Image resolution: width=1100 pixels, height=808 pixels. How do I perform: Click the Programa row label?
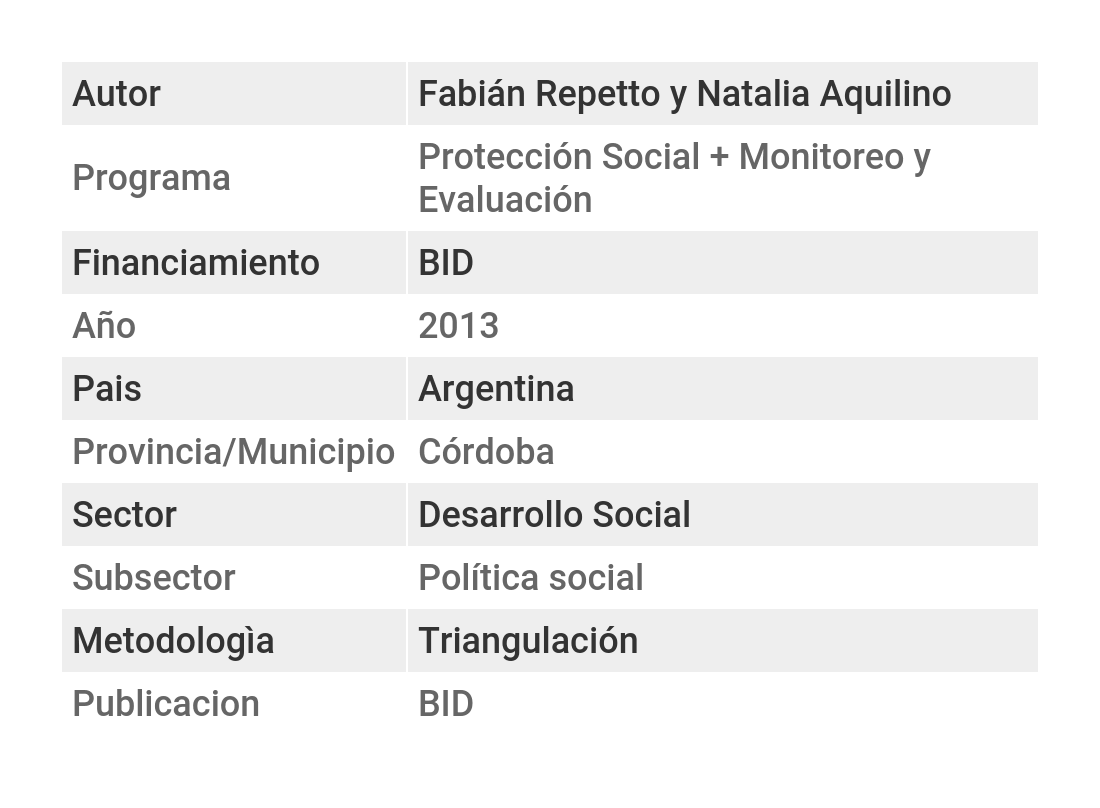click(x=151, y=178)
